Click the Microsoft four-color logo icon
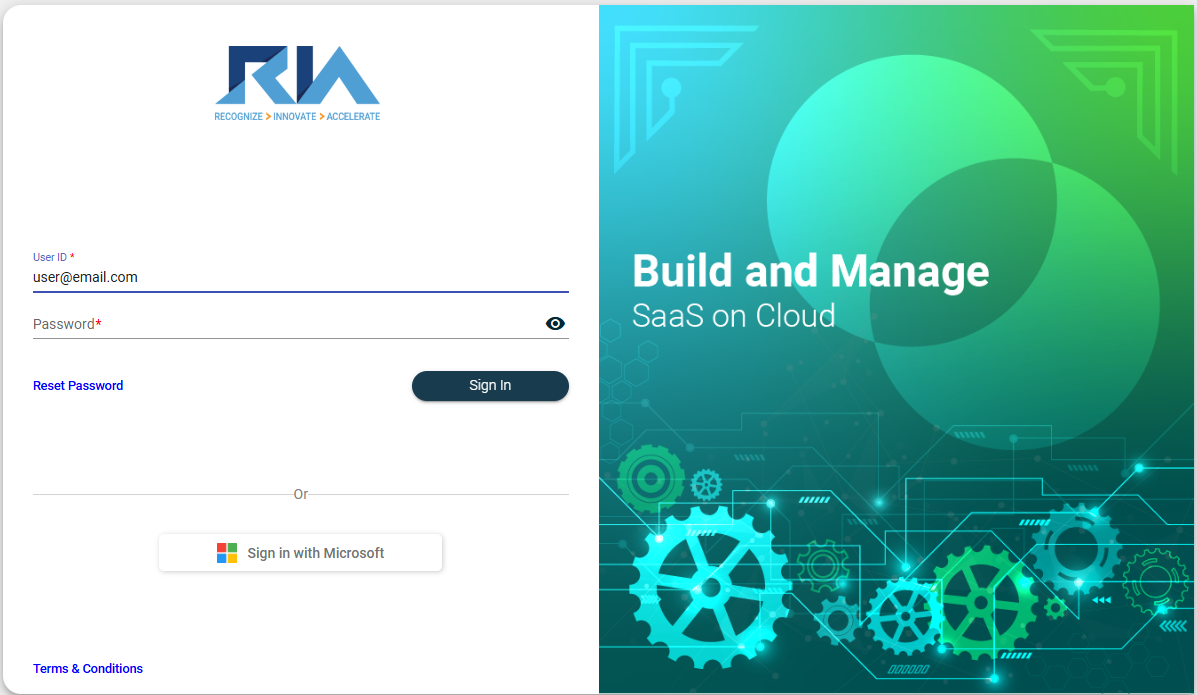 point(227,553)
